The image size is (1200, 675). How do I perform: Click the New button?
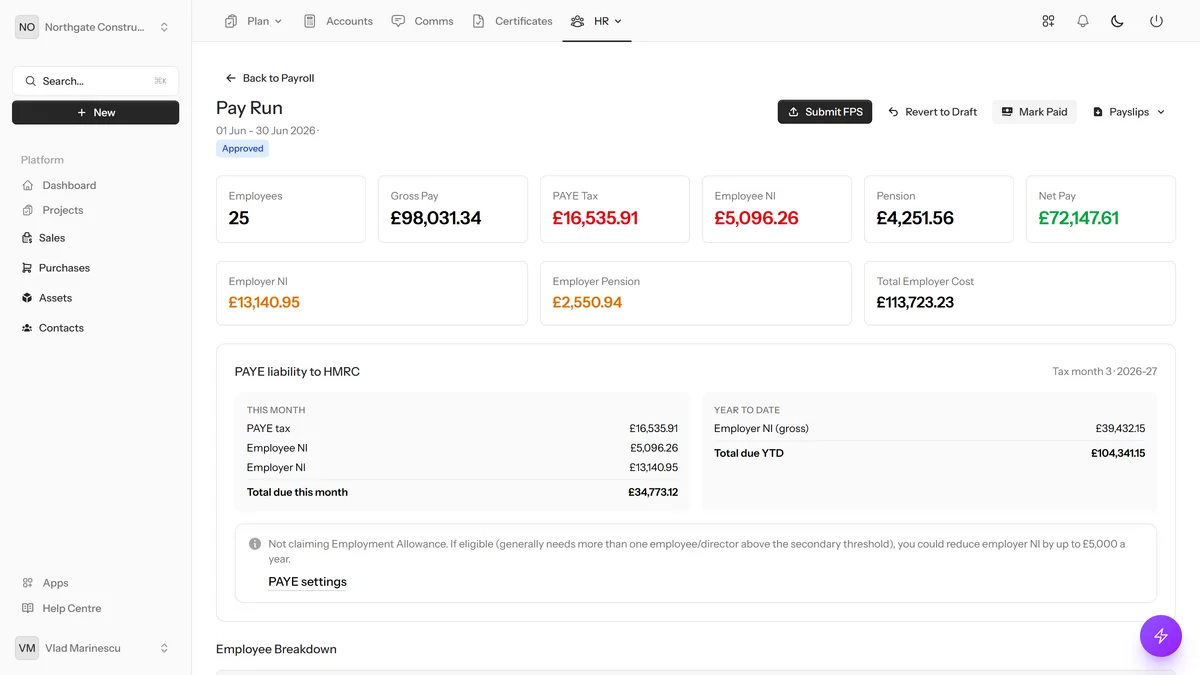pos(96,113)
